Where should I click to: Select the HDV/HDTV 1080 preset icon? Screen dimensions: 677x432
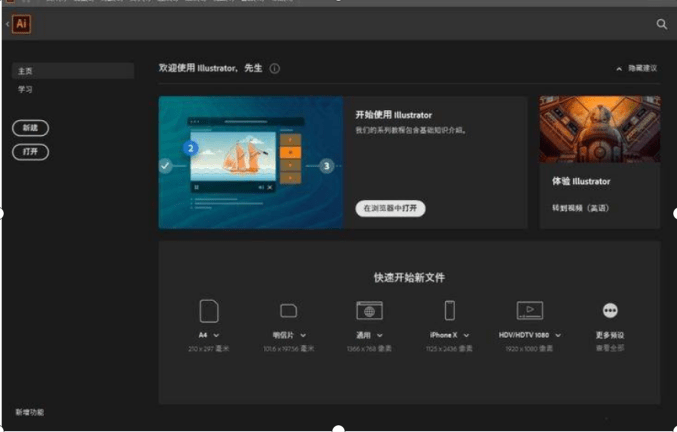[530, 310]
